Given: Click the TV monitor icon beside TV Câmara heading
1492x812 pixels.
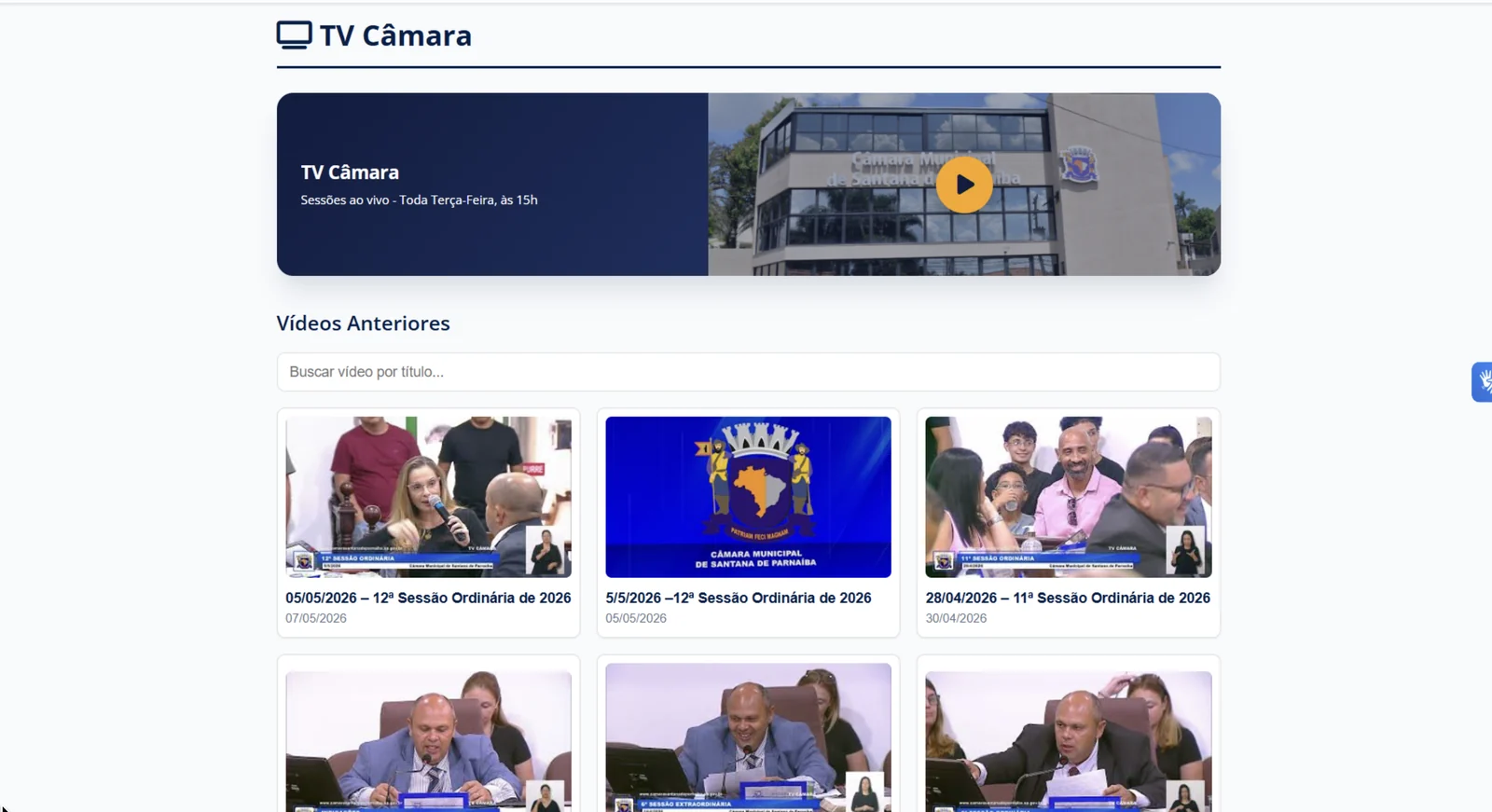Looking at the screenshot, I should tap(294, 35).
